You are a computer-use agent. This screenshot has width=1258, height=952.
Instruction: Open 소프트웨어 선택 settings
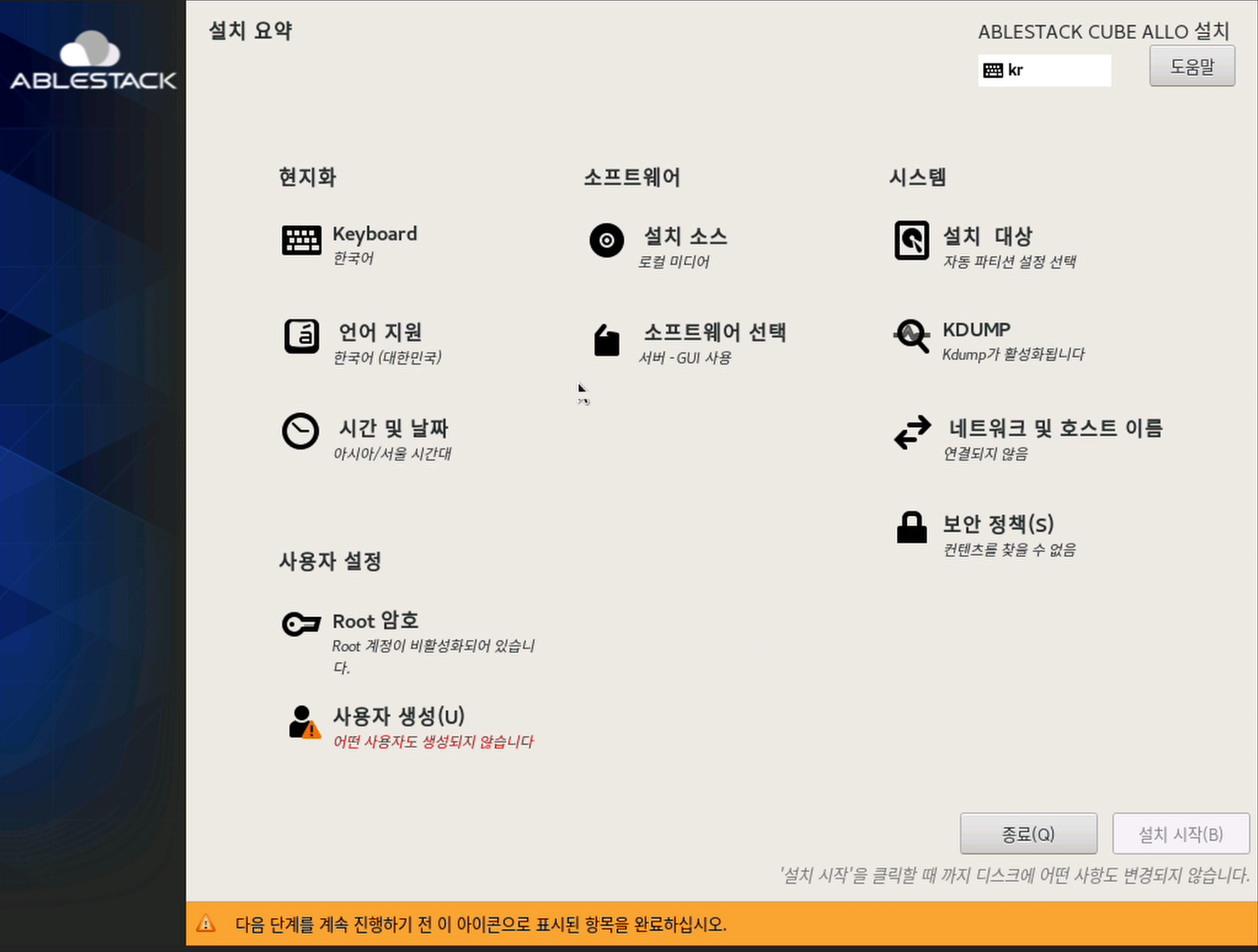[x=715, y=332]
